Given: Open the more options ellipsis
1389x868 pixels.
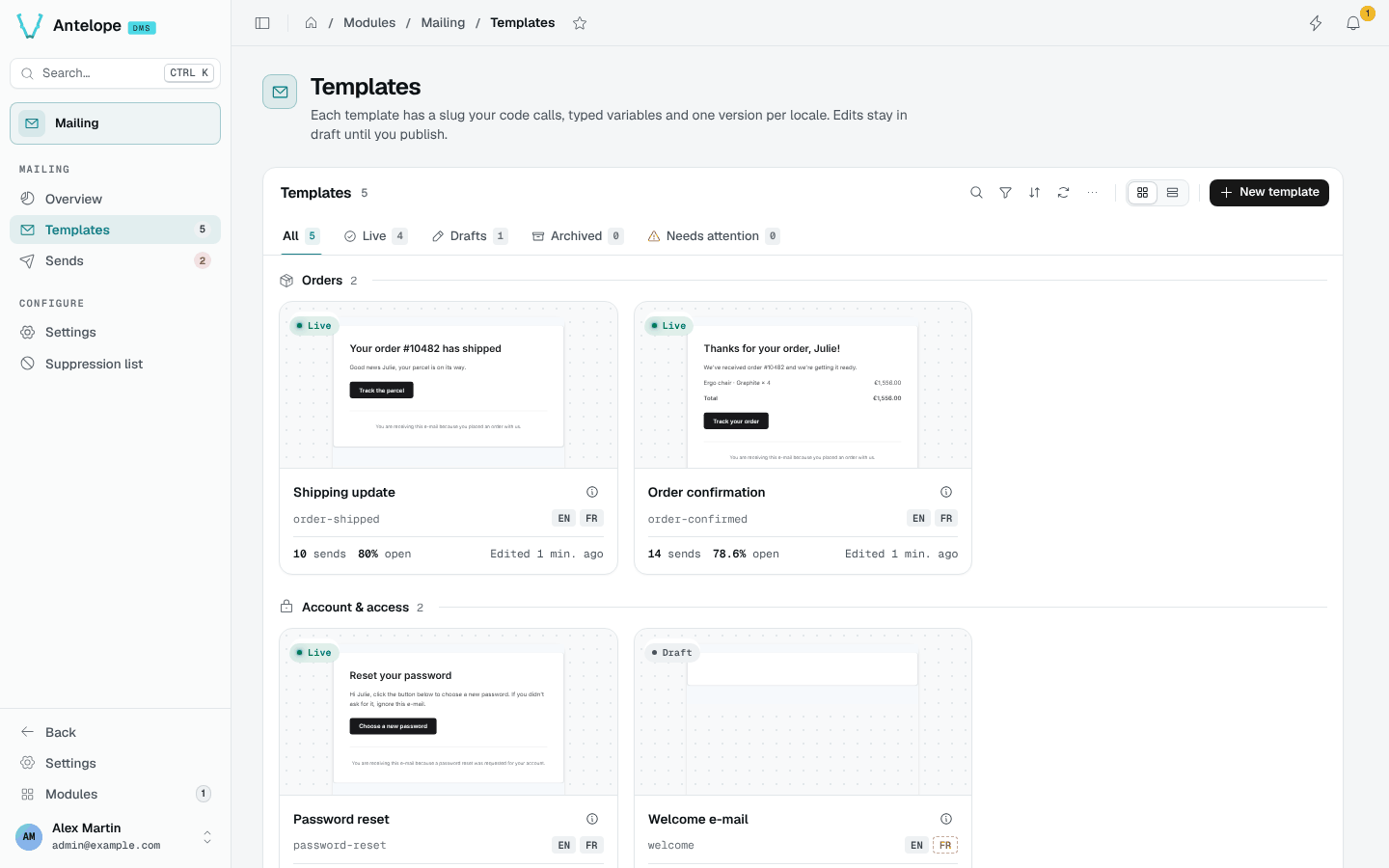Looking at the screenshot, I should [1092, 193].
